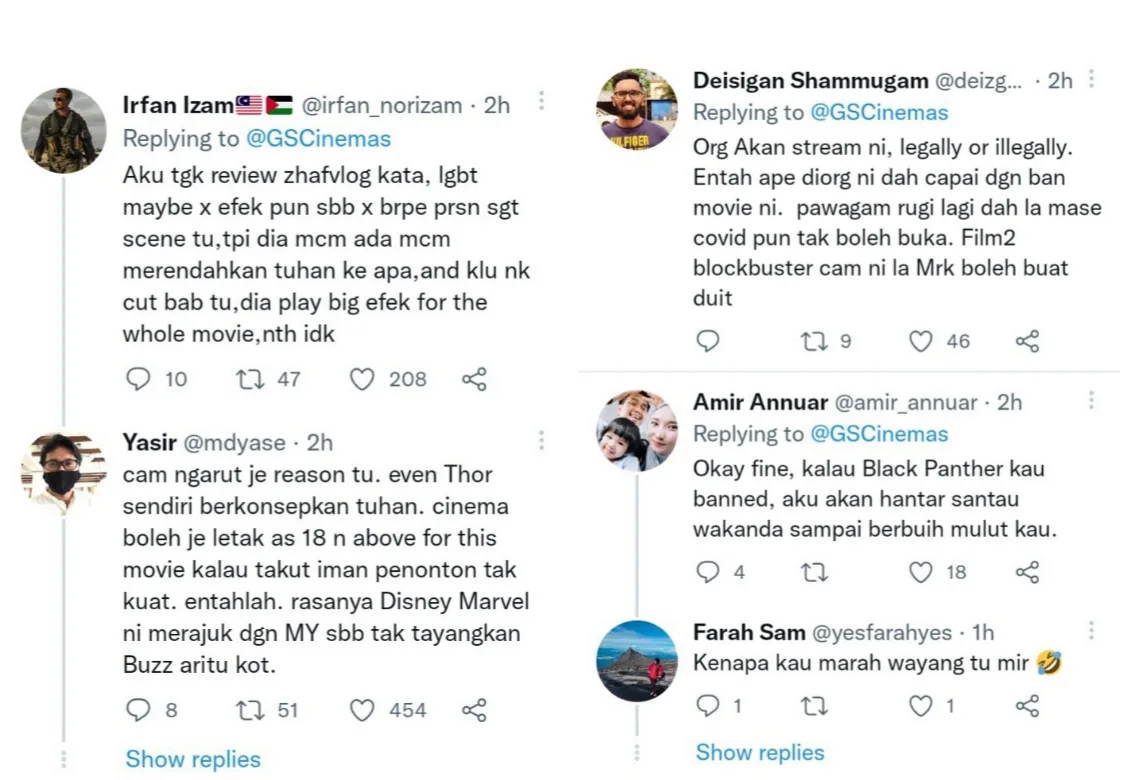Share Deisigan Shammugam's tweet
This screenshot has width=1148, height=780.
(1027, 341)
